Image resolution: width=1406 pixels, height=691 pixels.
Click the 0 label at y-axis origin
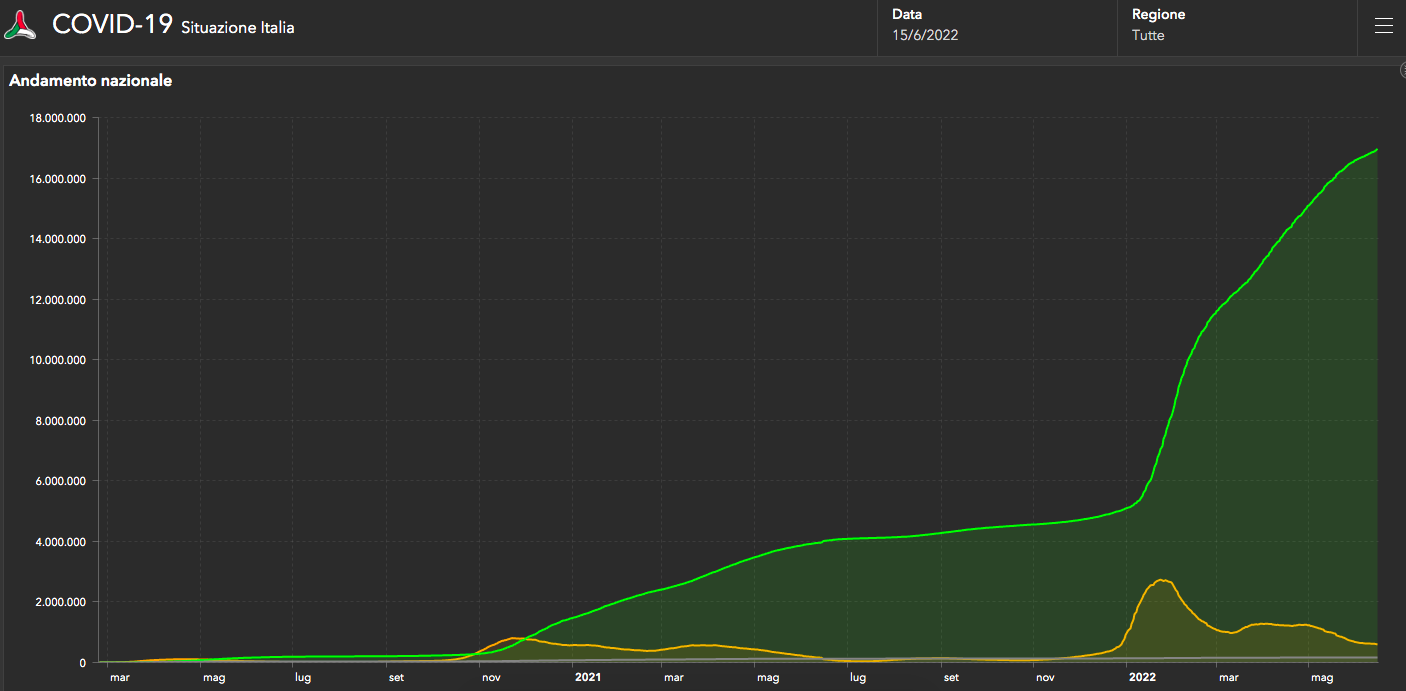[x=85, y=662]
